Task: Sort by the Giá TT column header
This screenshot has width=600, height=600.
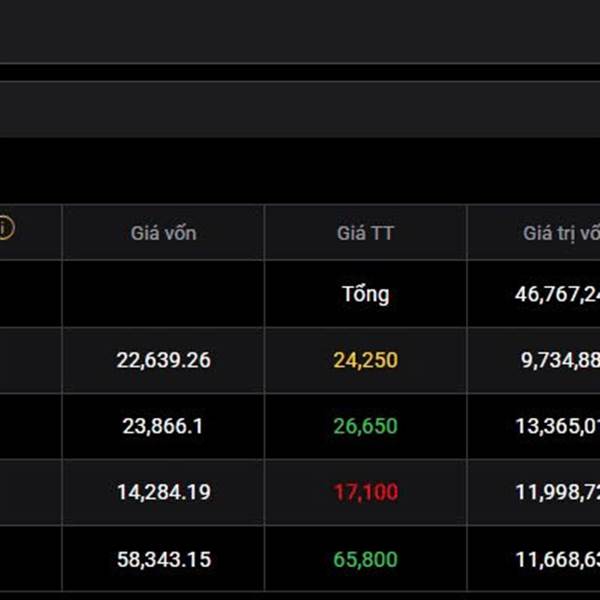Action: [365, 233]
